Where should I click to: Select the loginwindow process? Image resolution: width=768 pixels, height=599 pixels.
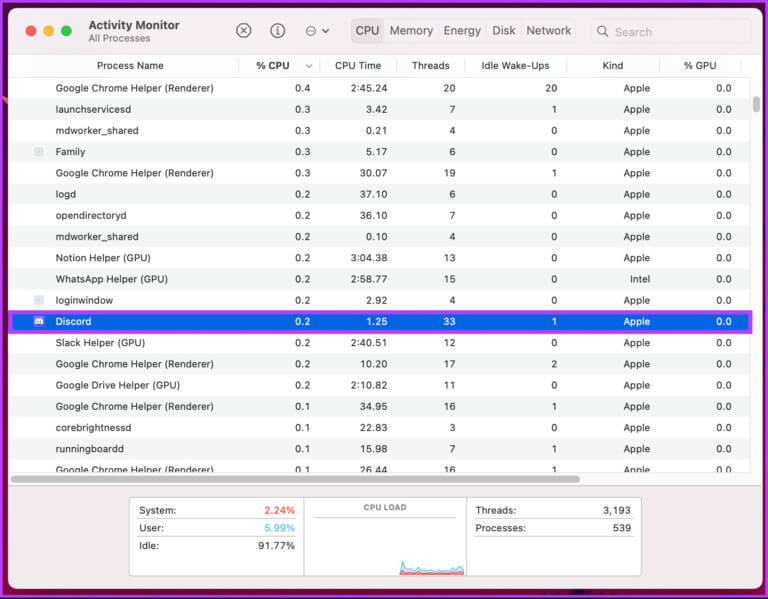click(379, 300)
